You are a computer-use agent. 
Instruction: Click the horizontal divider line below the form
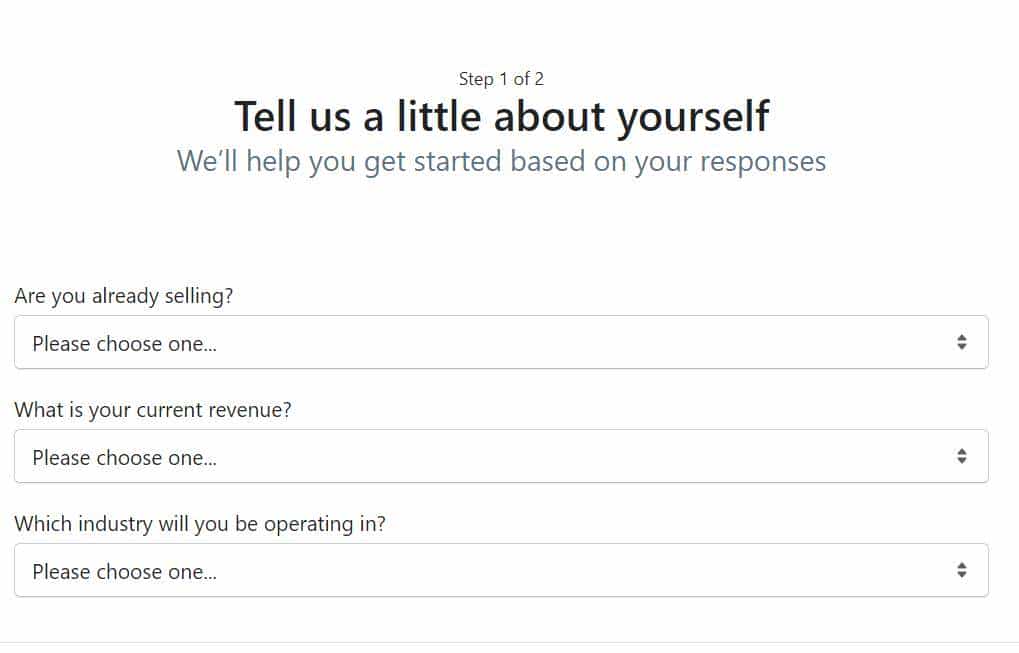coord(509,642)
